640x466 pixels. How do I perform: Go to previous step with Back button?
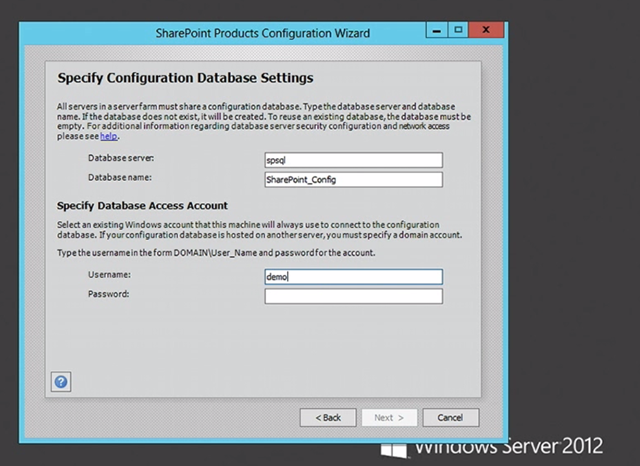point(328,417)
